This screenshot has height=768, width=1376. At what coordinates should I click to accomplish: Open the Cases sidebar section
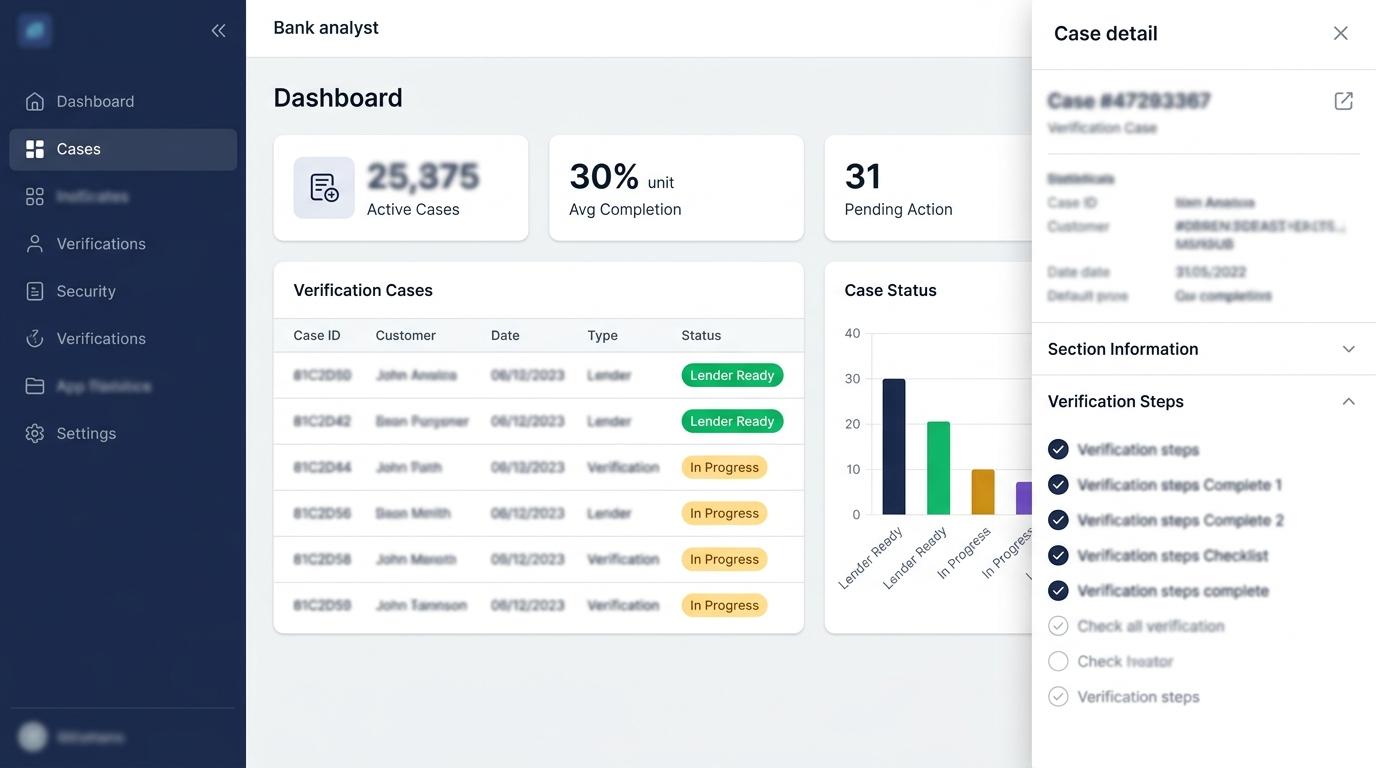pyautogui.click(x=123, y=149)
